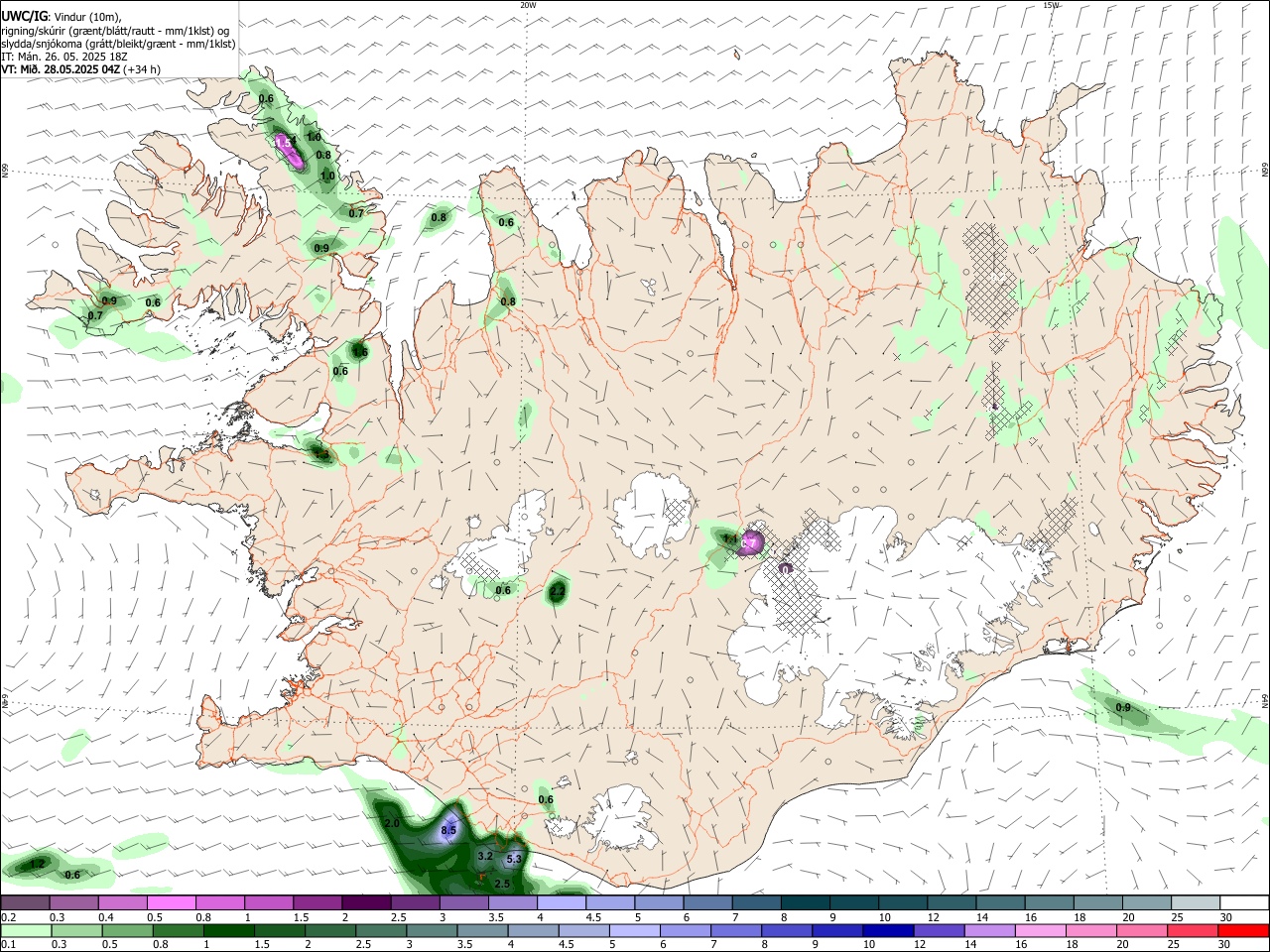Click the 2.0 precipitation label in dark green area
This screenshot has width=1270, height=952.
click(x=391, y=824)
